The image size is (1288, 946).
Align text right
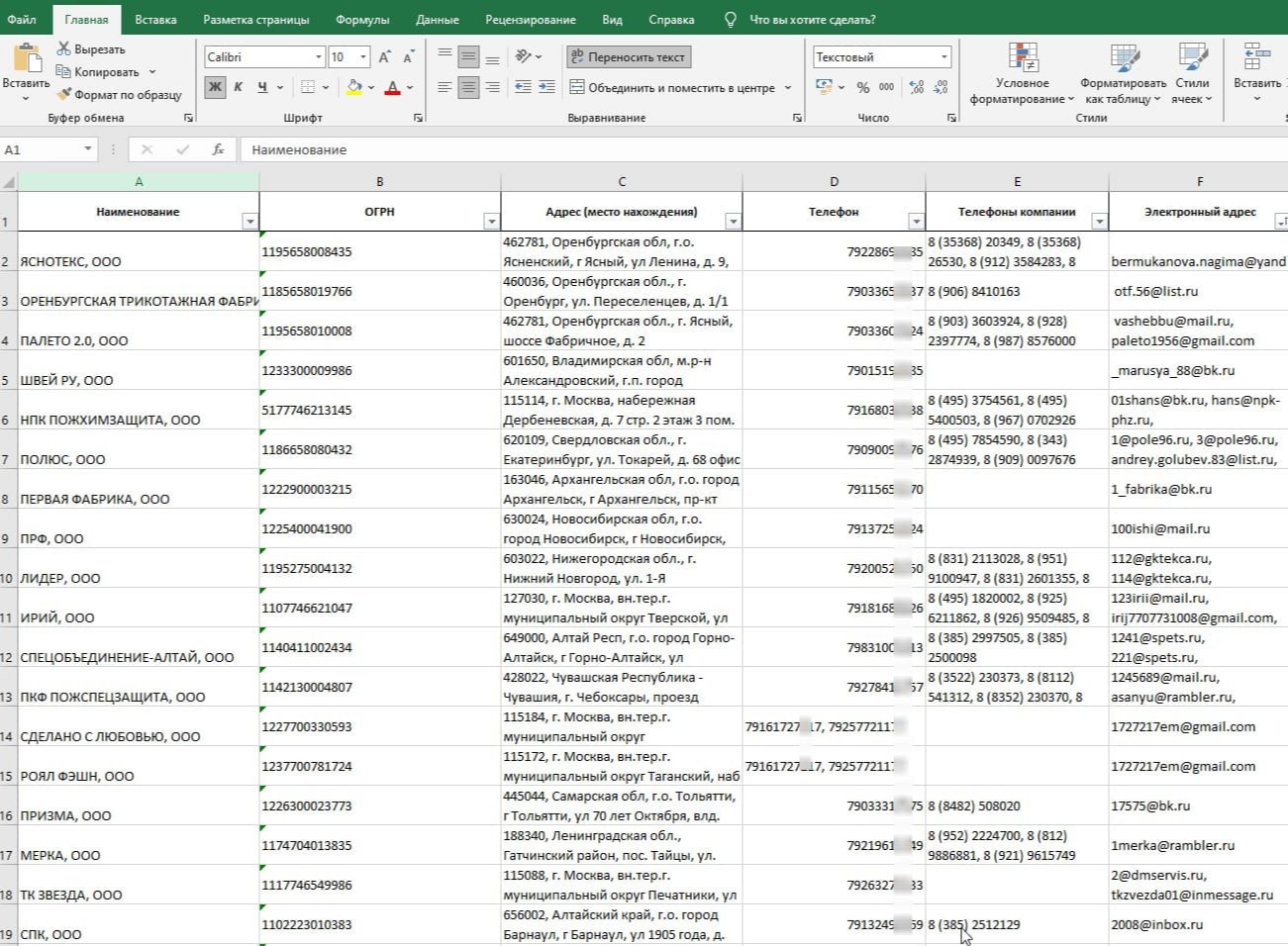click(492, 87)
